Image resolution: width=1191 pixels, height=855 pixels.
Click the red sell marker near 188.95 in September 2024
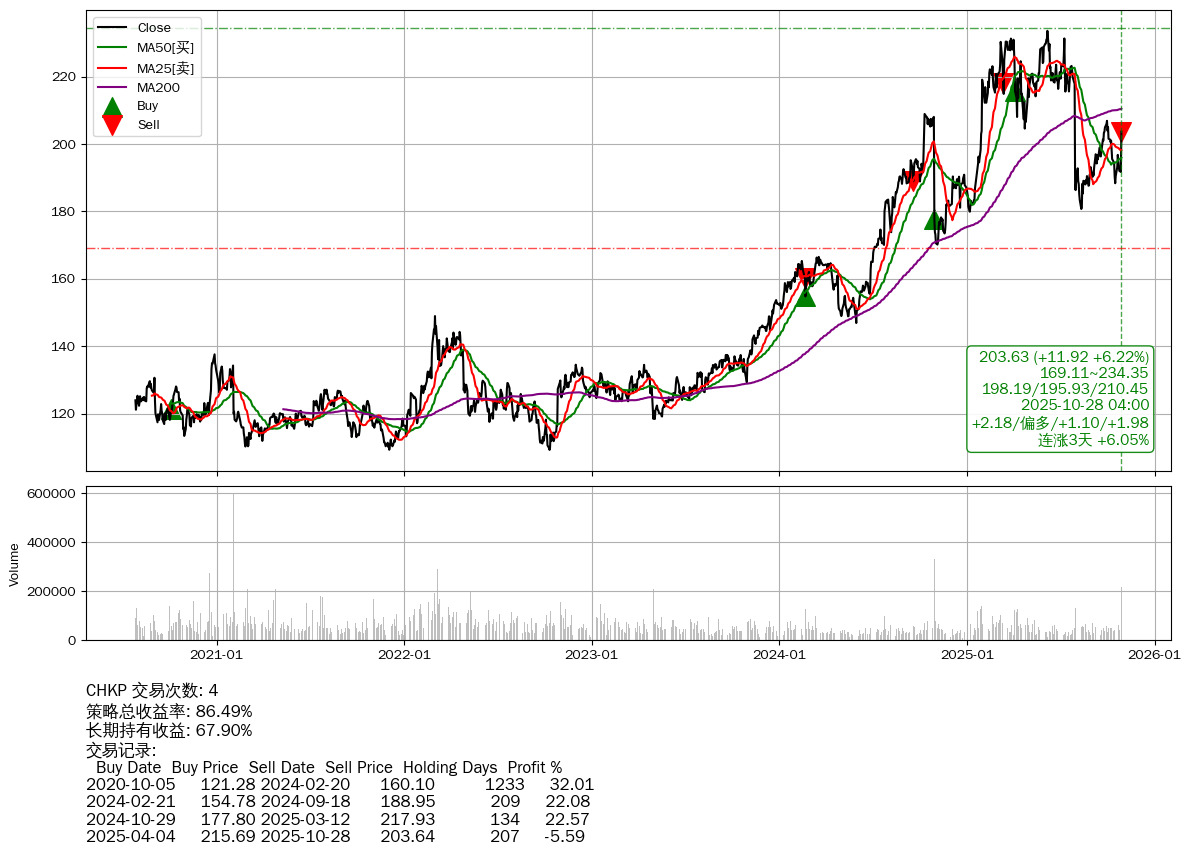click(912, 181)
